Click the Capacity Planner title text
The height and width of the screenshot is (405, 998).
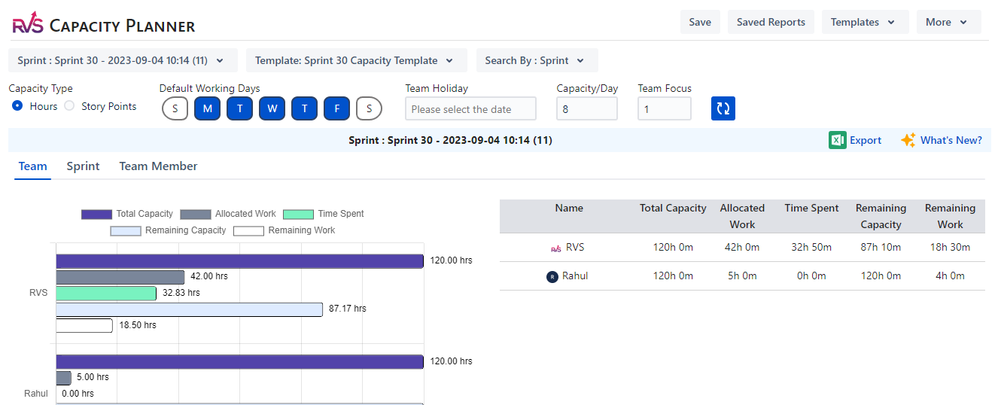(x=122, y=26)
